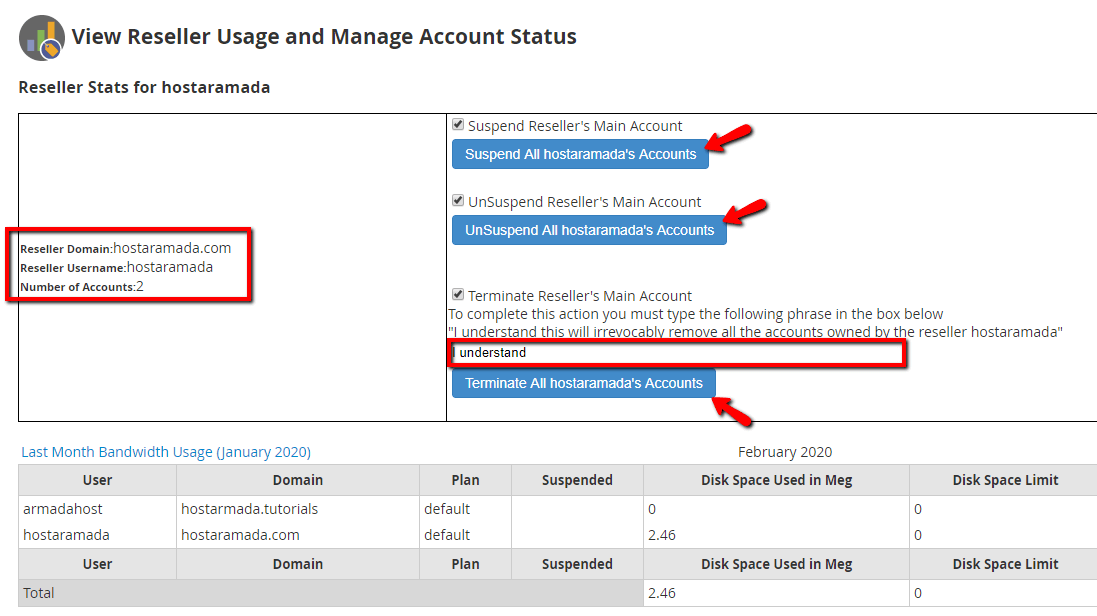Toggle Terminate Reseller's Main Account checkbox
1097x616 pixels.
tap(458, 295)
